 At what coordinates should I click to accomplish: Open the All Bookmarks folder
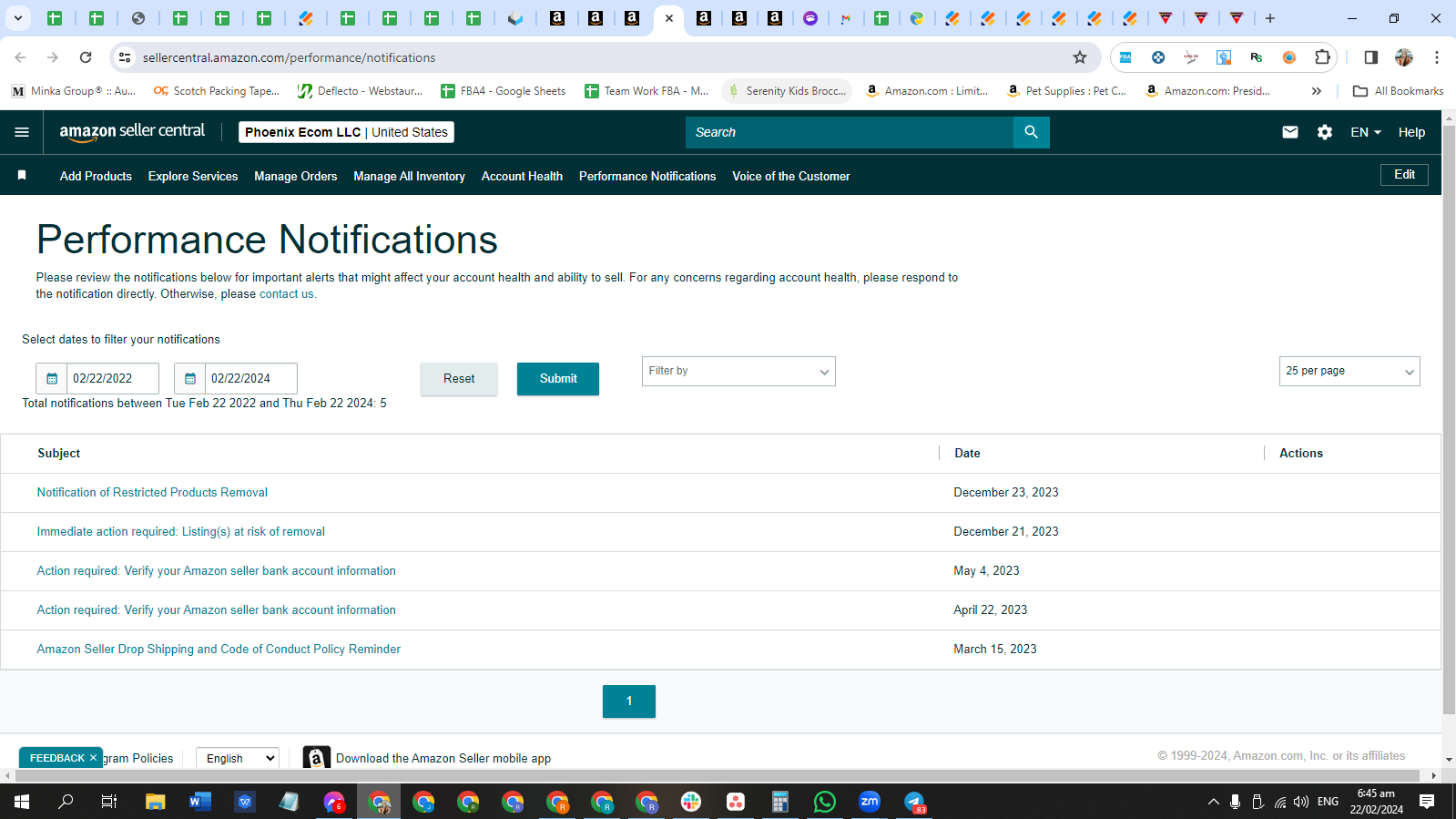click(1398, 91)
